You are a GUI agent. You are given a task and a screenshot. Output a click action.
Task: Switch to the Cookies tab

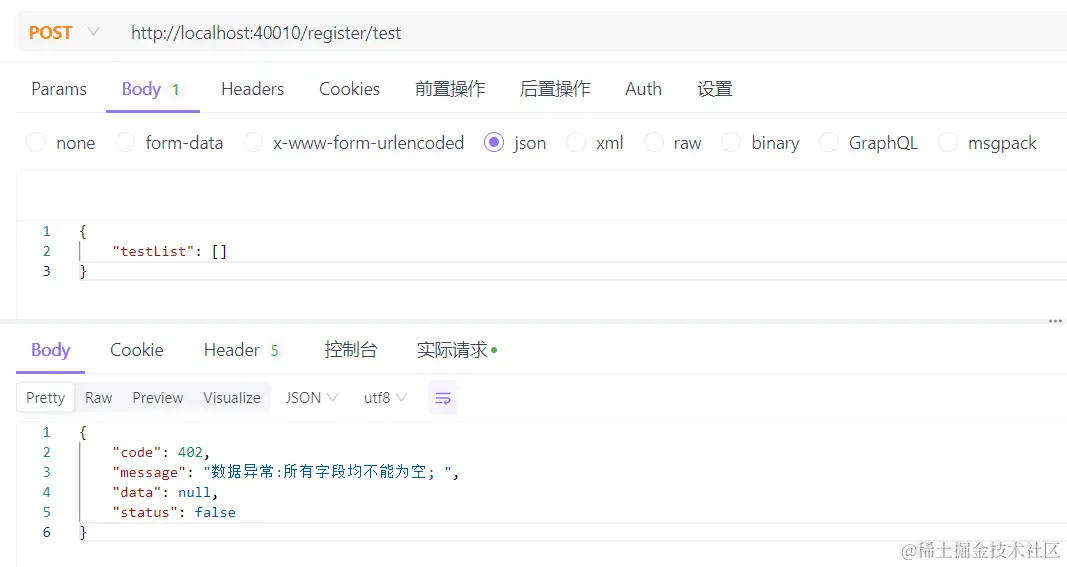point(350,89)
